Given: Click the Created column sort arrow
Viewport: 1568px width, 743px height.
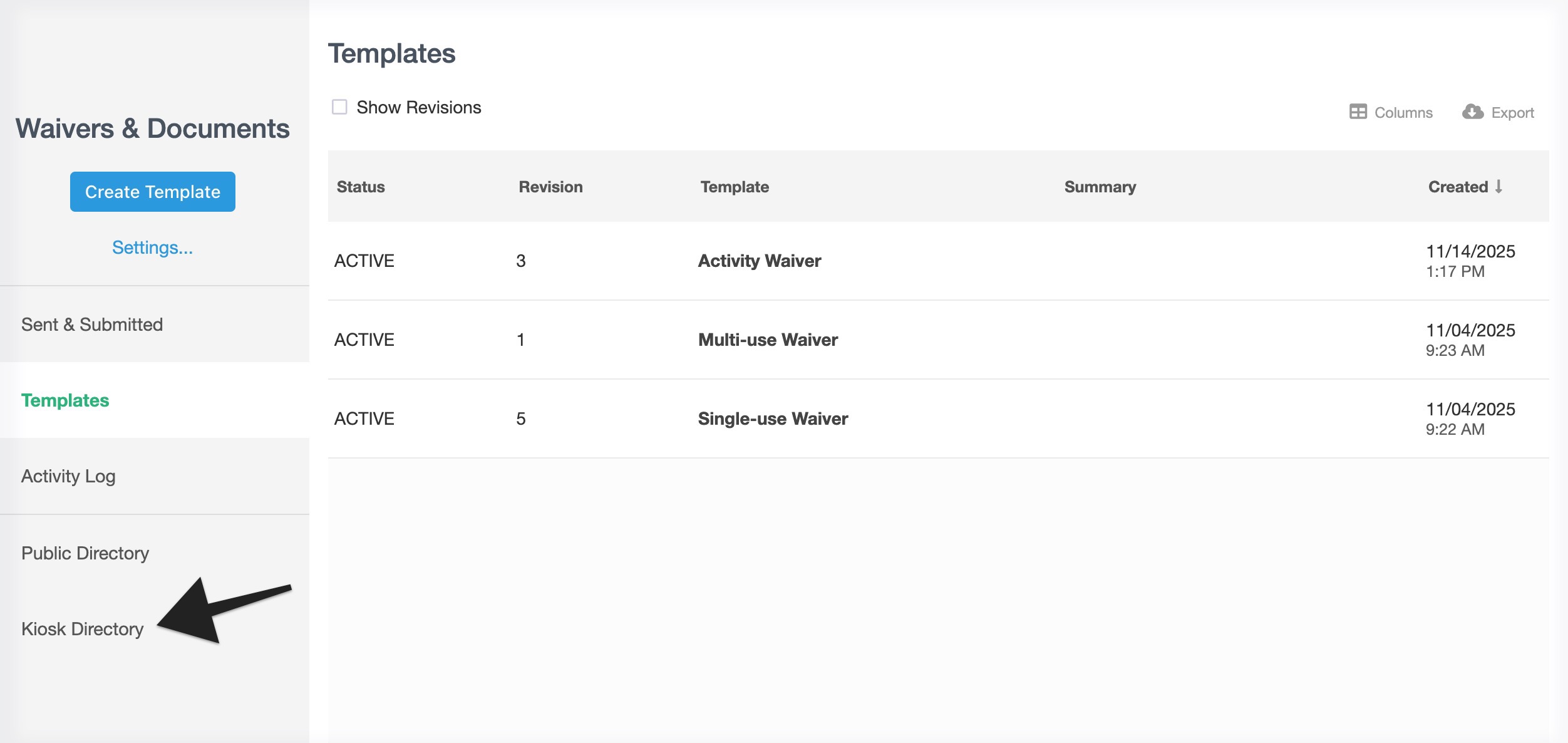Looking at the screenshot, I should (1498, 187).
